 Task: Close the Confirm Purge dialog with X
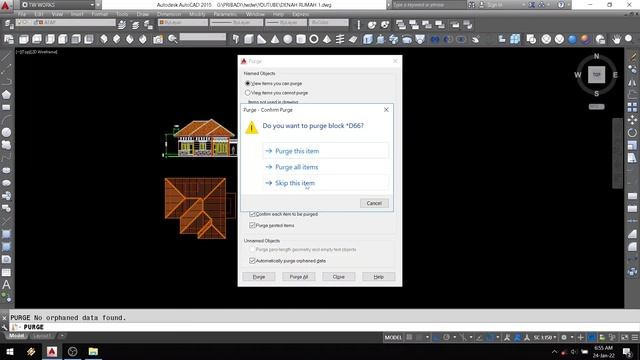pyautogui.click(x=386, y=110)
